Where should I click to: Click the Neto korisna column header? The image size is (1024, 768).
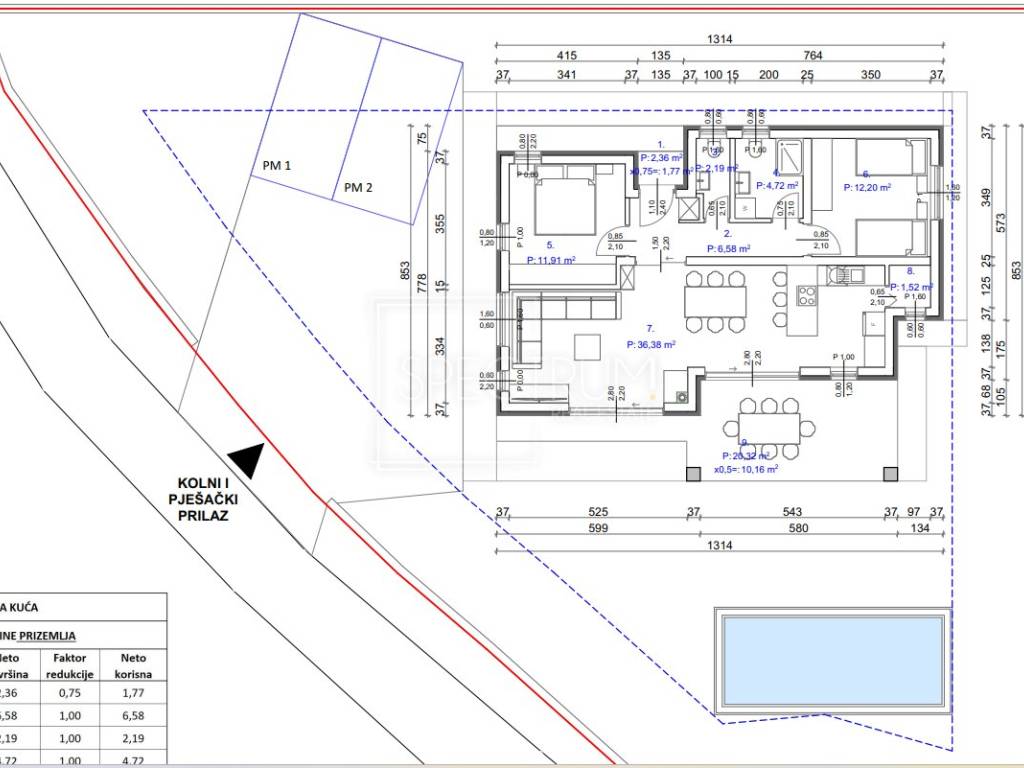133,666
